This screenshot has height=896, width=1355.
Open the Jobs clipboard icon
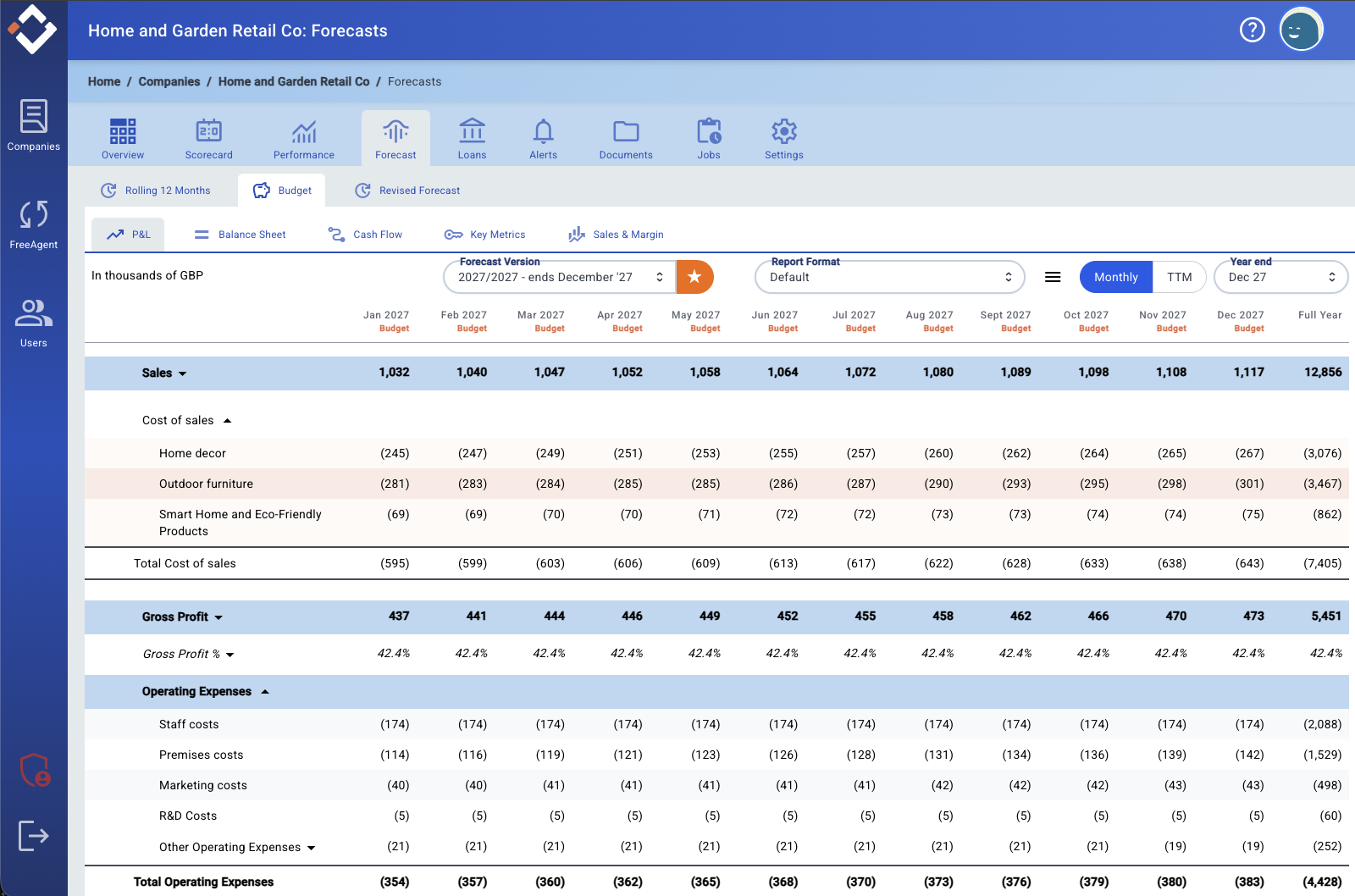tap(709, 131)
